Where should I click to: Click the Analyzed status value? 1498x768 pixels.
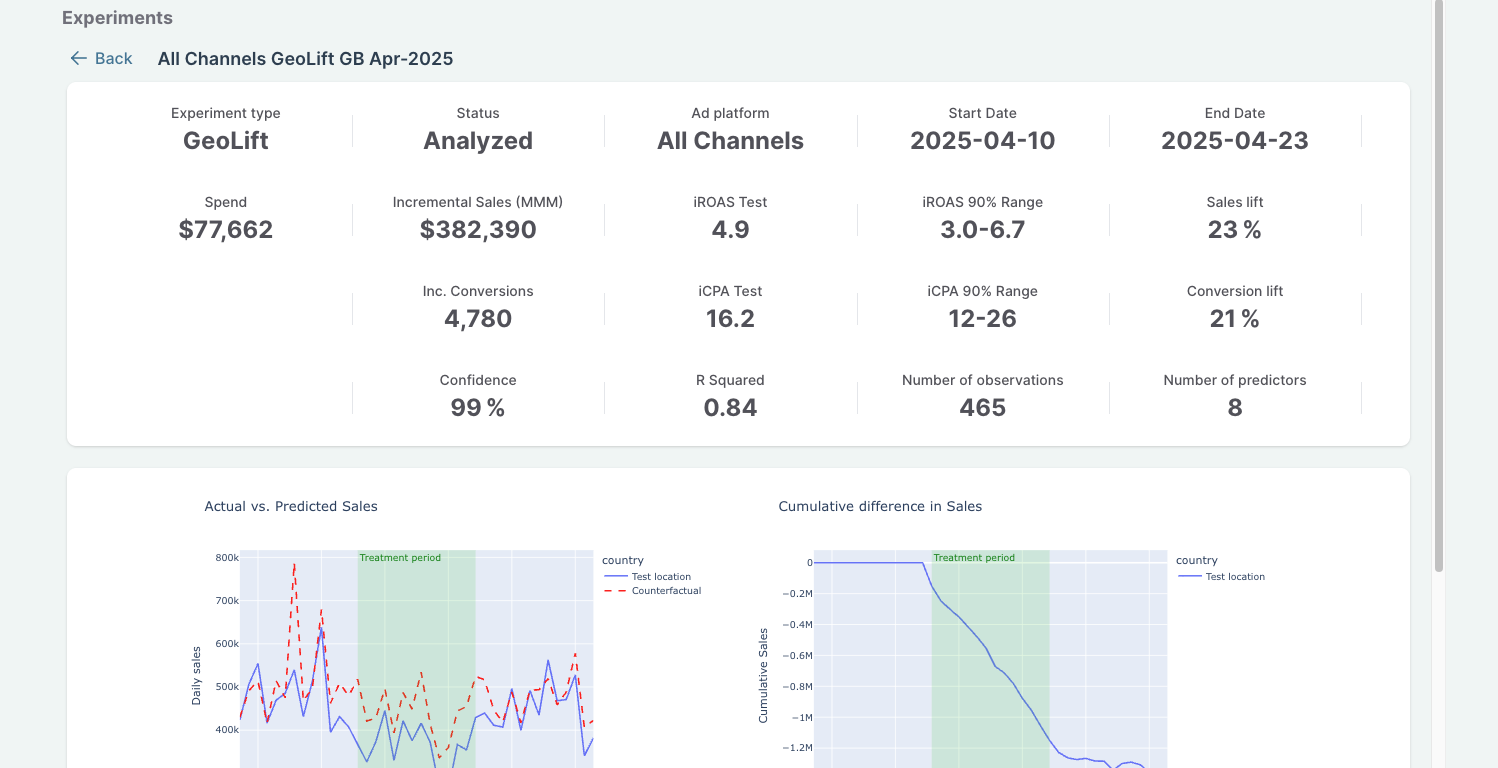click(x=478, y=141)
